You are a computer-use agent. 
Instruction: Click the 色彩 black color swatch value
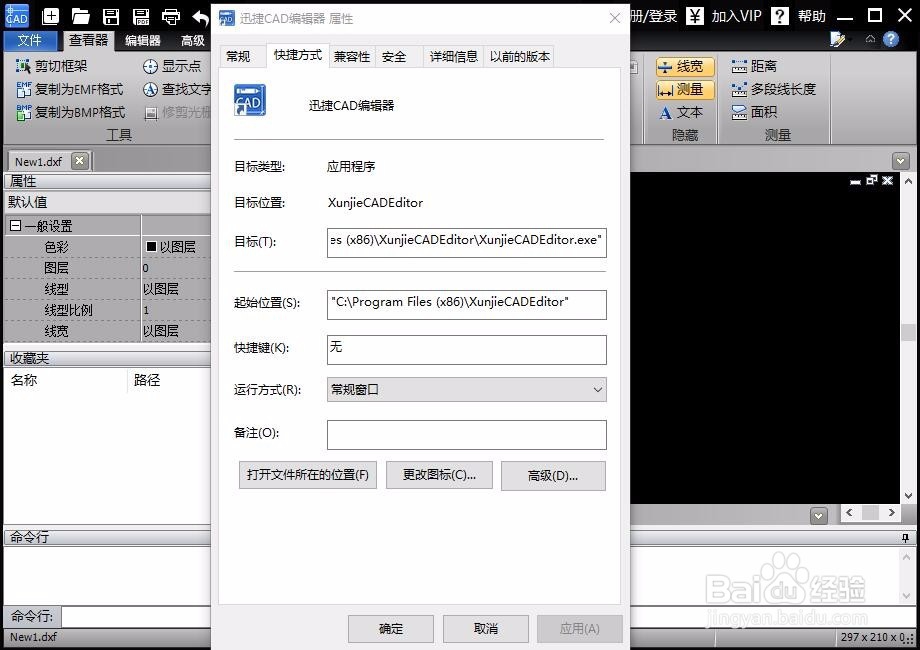coord(151,246)
